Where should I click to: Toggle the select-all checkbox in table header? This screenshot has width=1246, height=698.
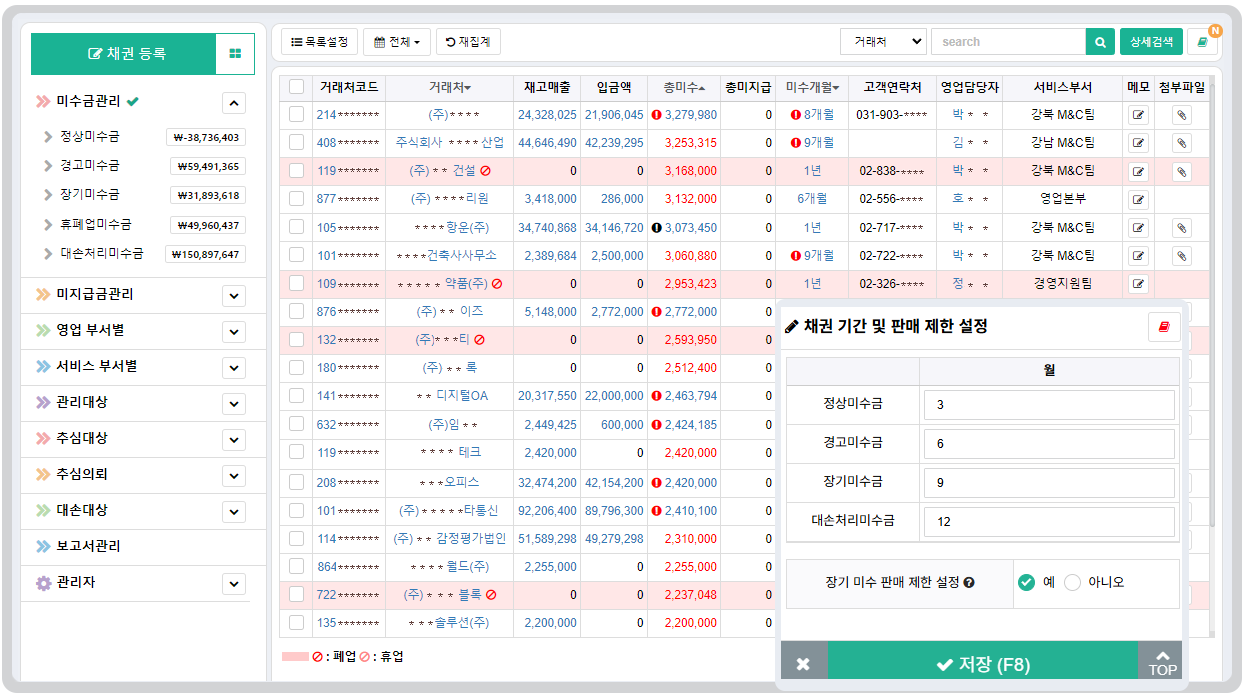click(296, 88)
